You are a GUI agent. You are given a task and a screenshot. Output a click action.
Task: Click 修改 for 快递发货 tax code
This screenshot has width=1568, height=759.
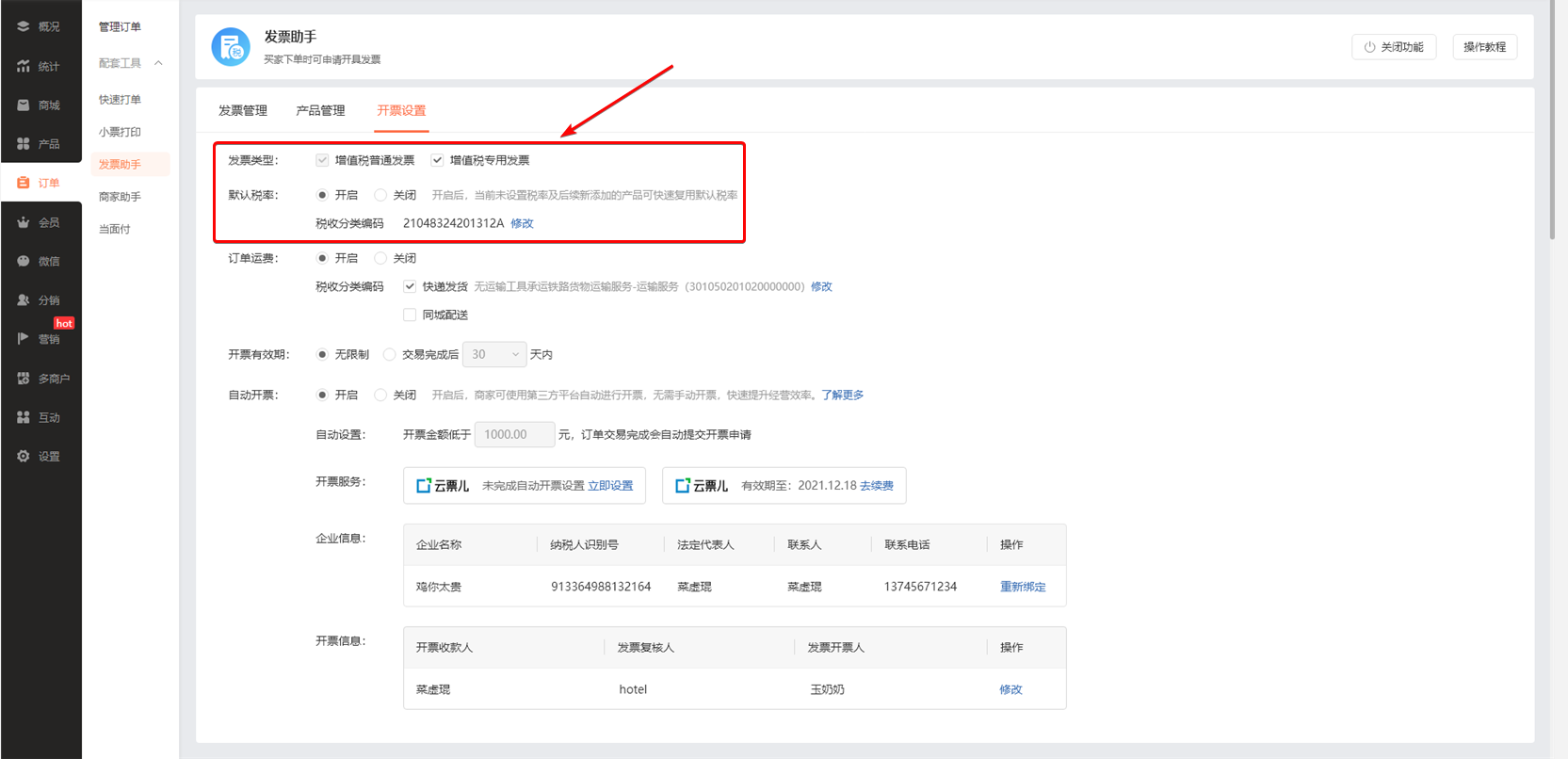click(x=821, y=286)
